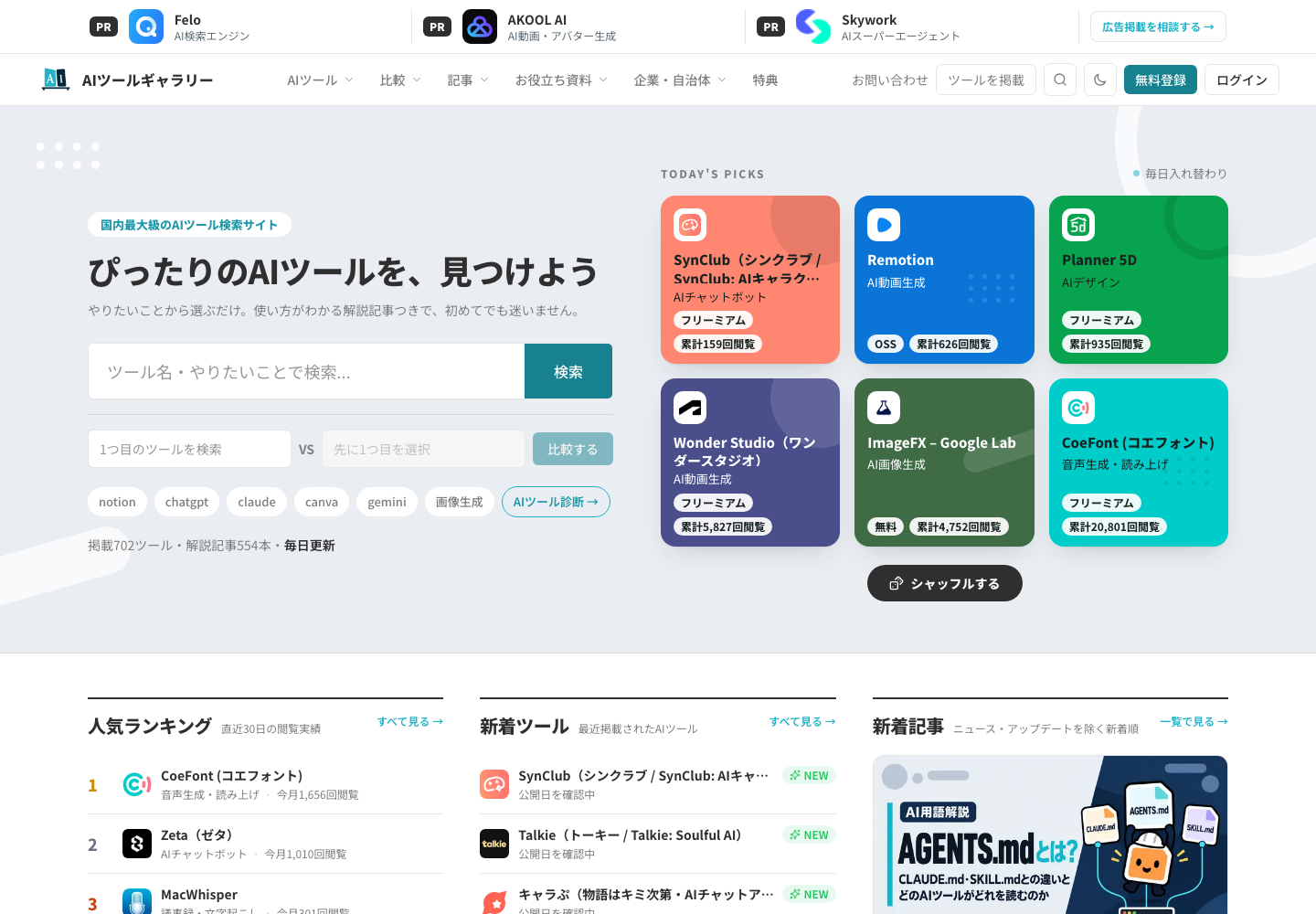Click the 先に1つ目を選択 compare field

pos(423,449)
